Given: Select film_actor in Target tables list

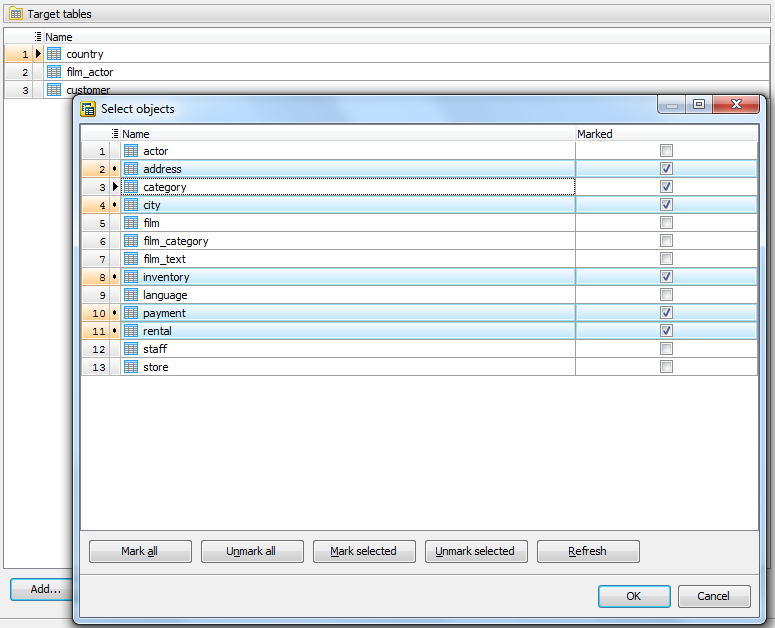Looking at the screenshot, I should click(89, 72).
